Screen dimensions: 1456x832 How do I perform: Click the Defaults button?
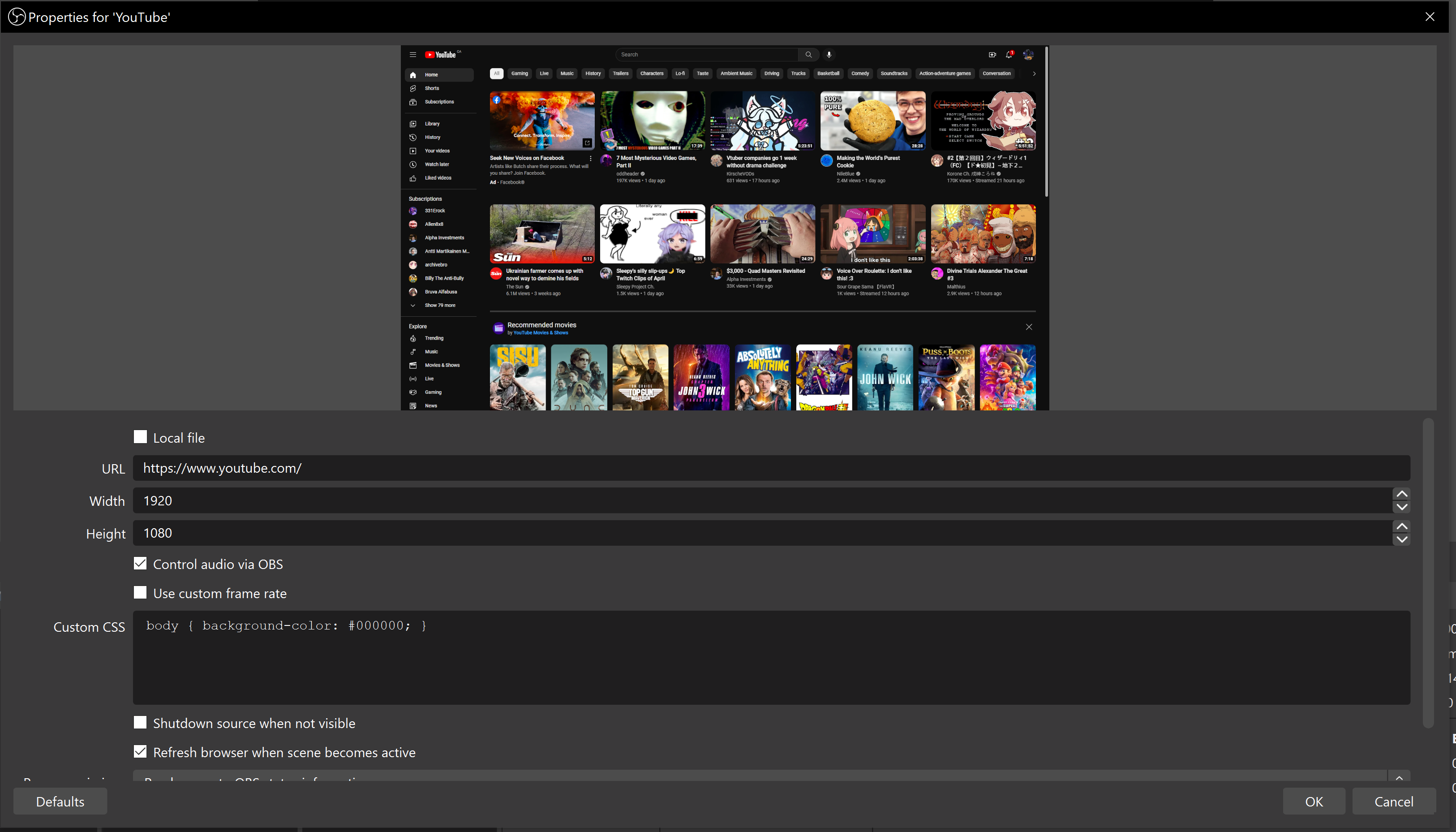(x=60, y=801)
